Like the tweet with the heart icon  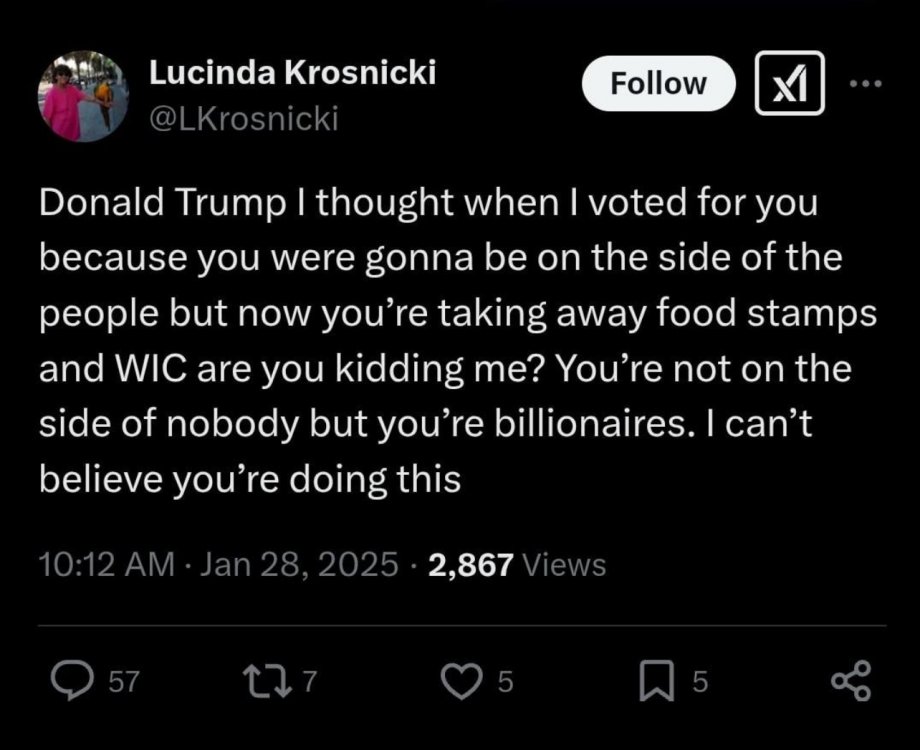click(x=463, y=682)
